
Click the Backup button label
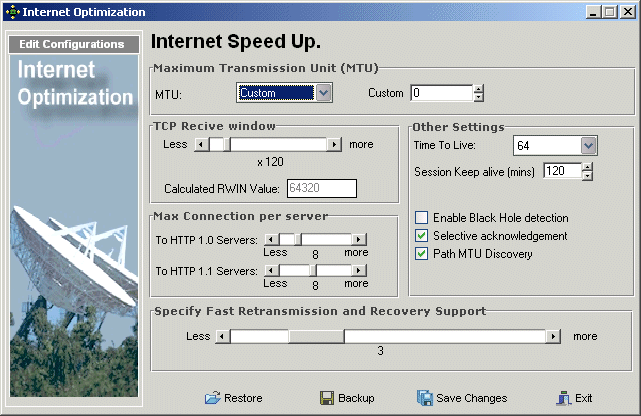click(x=356, y=398)
